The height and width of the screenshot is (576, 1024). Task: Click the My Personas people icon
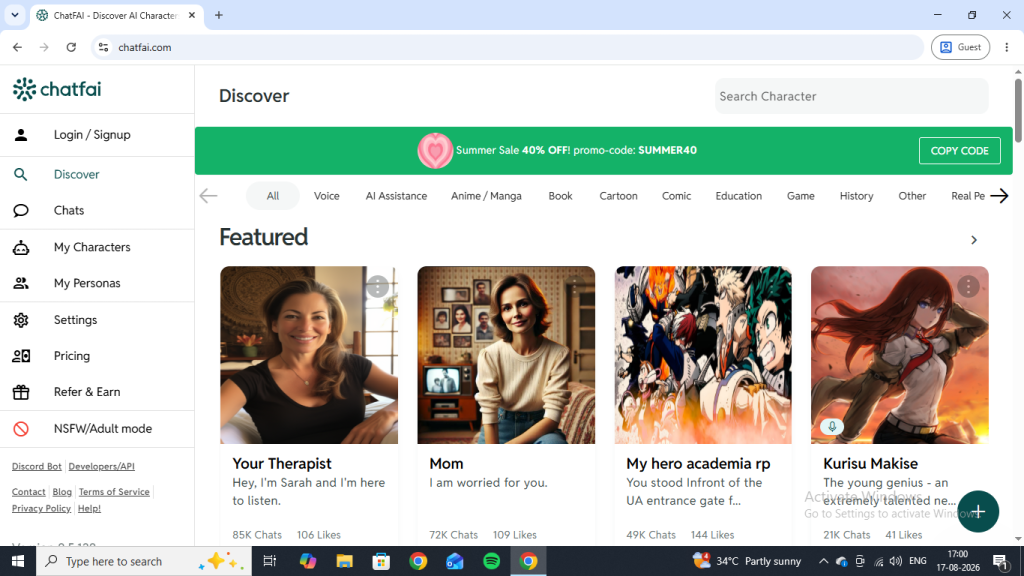point(21,283)
